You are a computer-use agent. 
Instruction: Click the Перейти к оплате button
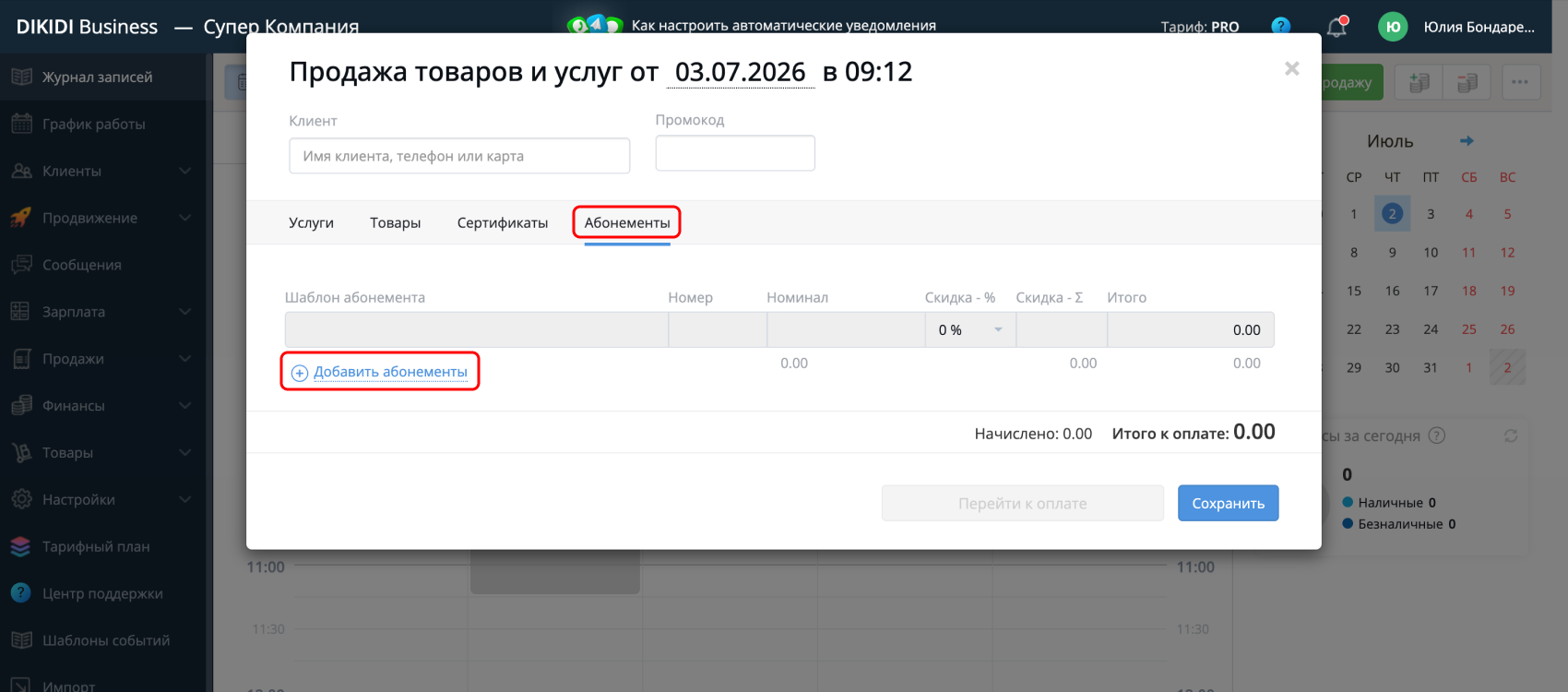tap(1022, 503)
